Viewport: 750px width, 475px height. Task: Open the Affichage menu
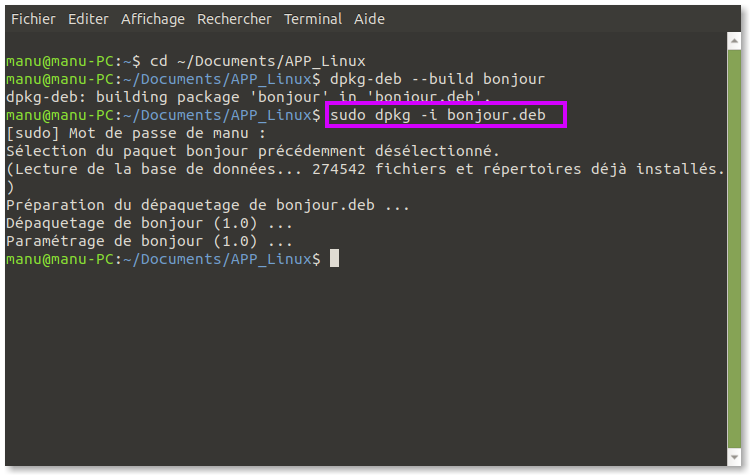pos(153,19)
